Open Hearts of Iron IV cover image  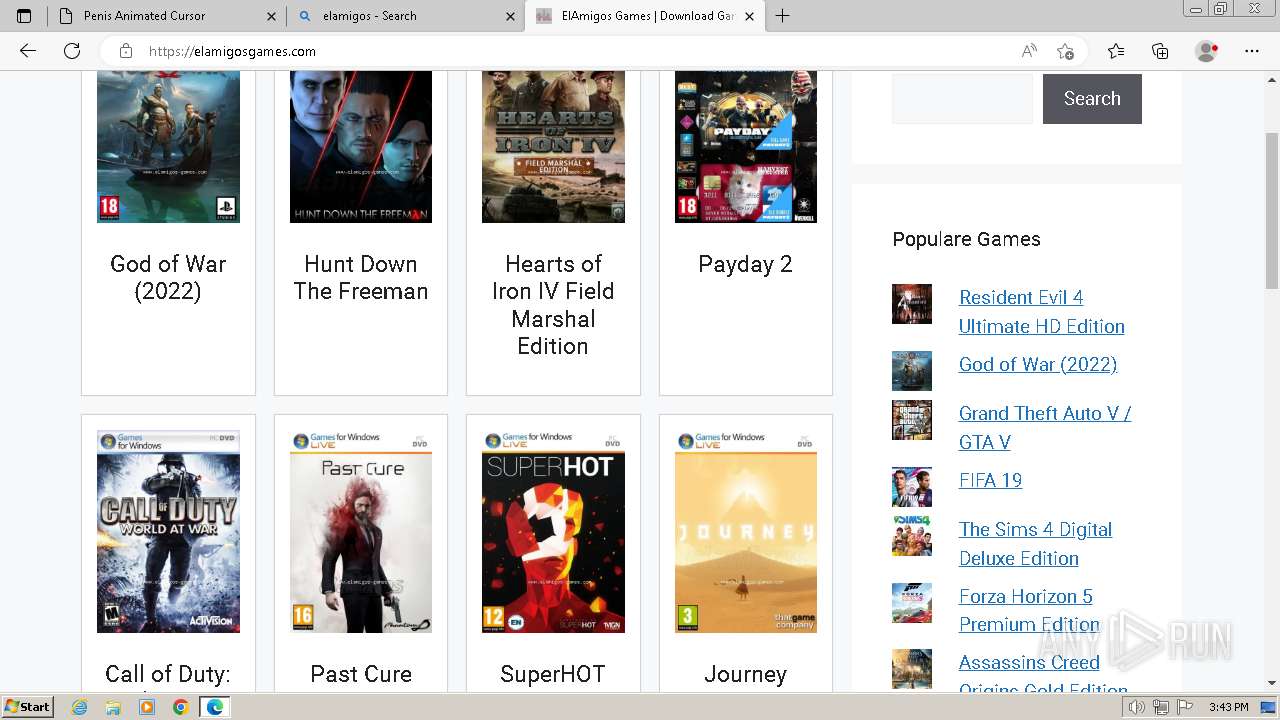tap(553, 146)
